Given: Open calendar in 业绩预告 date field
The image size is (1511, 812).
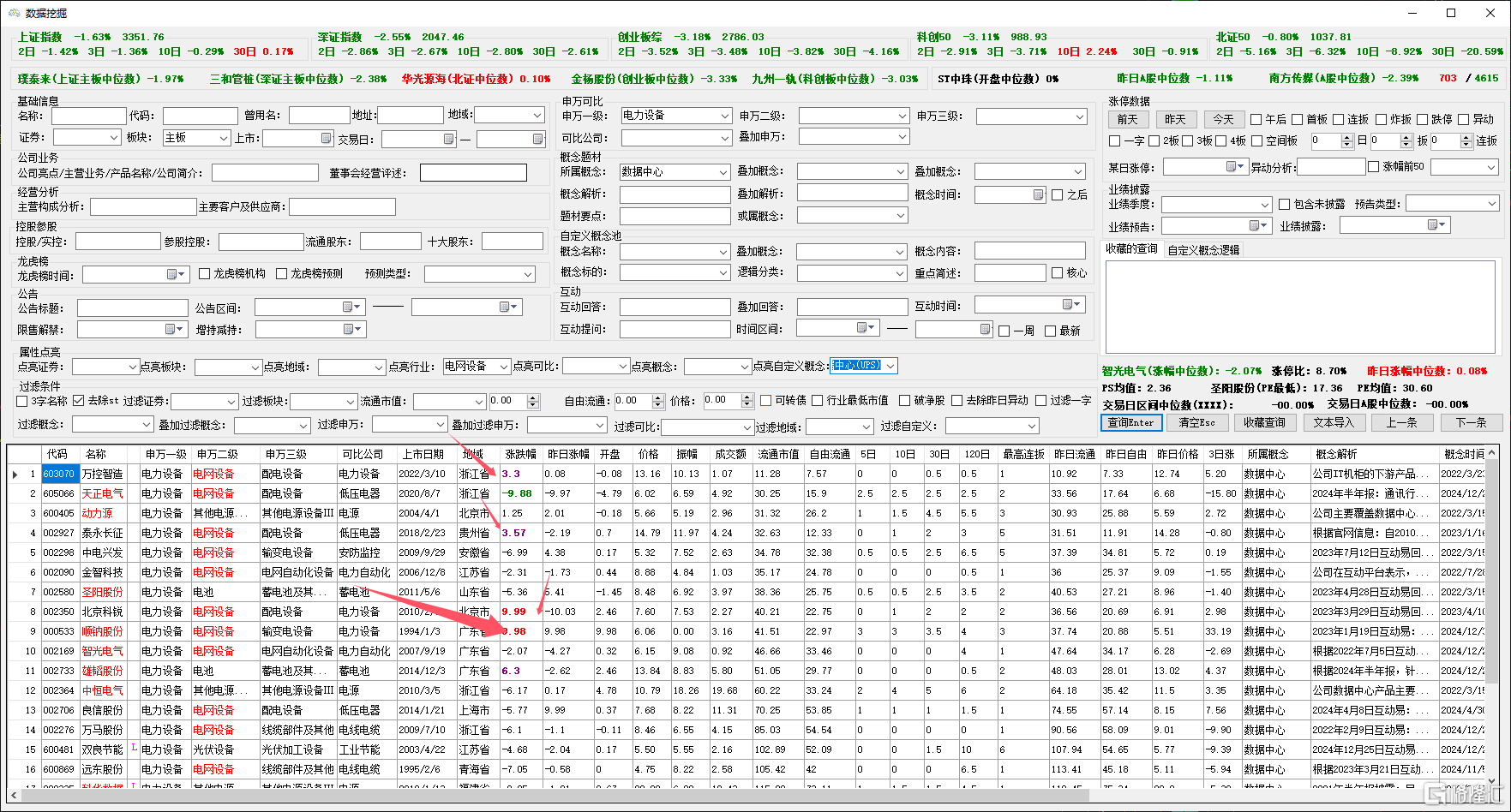Looking at the screenshot, I should [1258, 225].
